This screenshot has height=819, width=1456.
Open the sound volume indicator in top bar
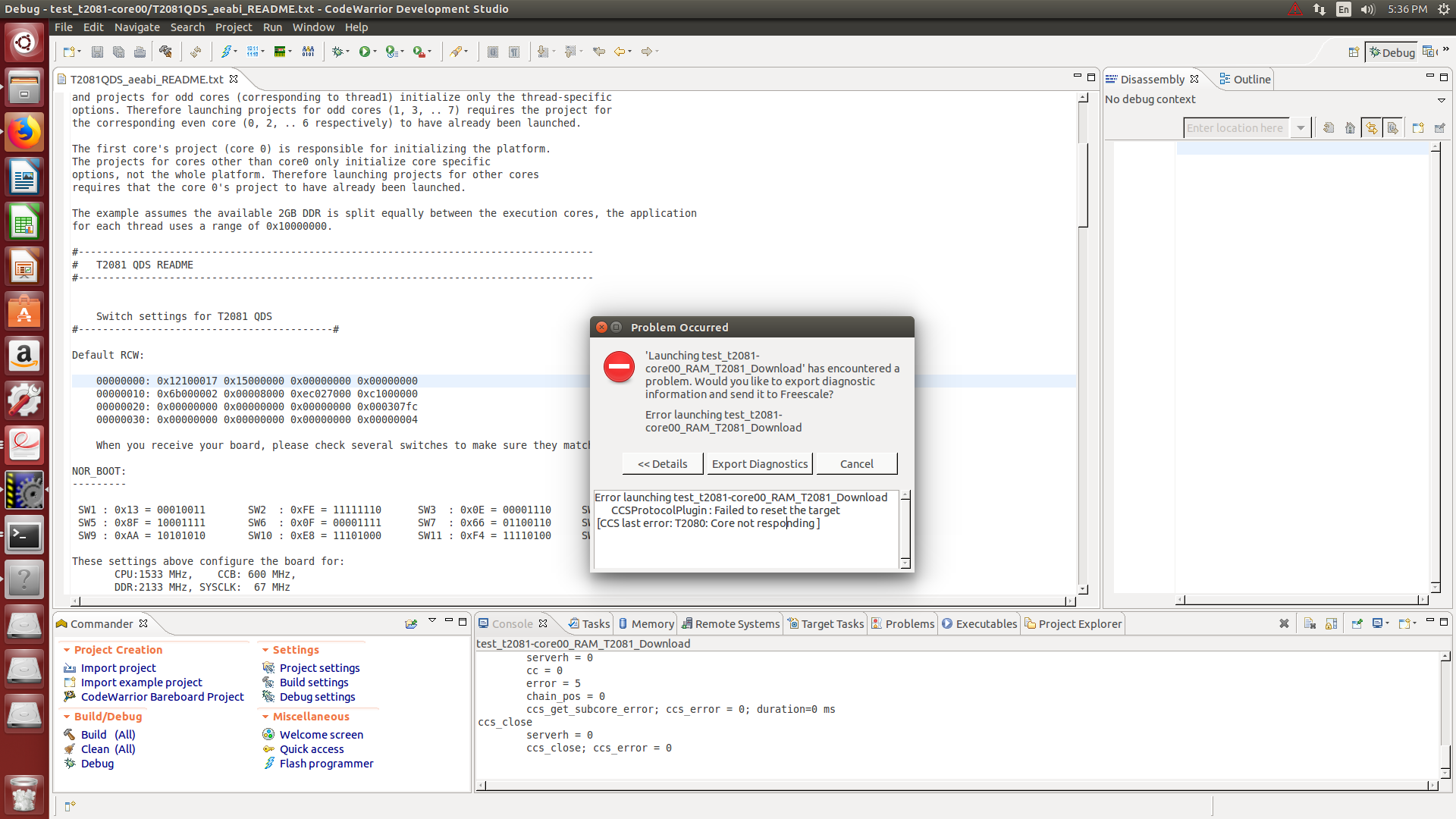tap(1367, 9)
